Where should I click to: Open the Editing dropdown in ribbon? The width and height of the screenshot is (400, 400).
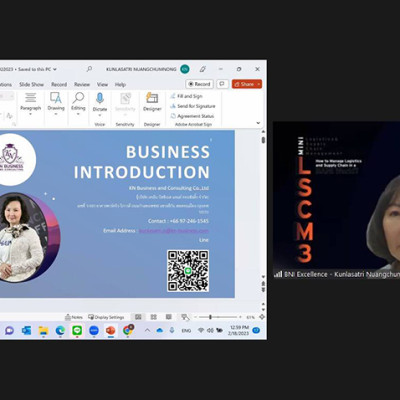(78, 104)
